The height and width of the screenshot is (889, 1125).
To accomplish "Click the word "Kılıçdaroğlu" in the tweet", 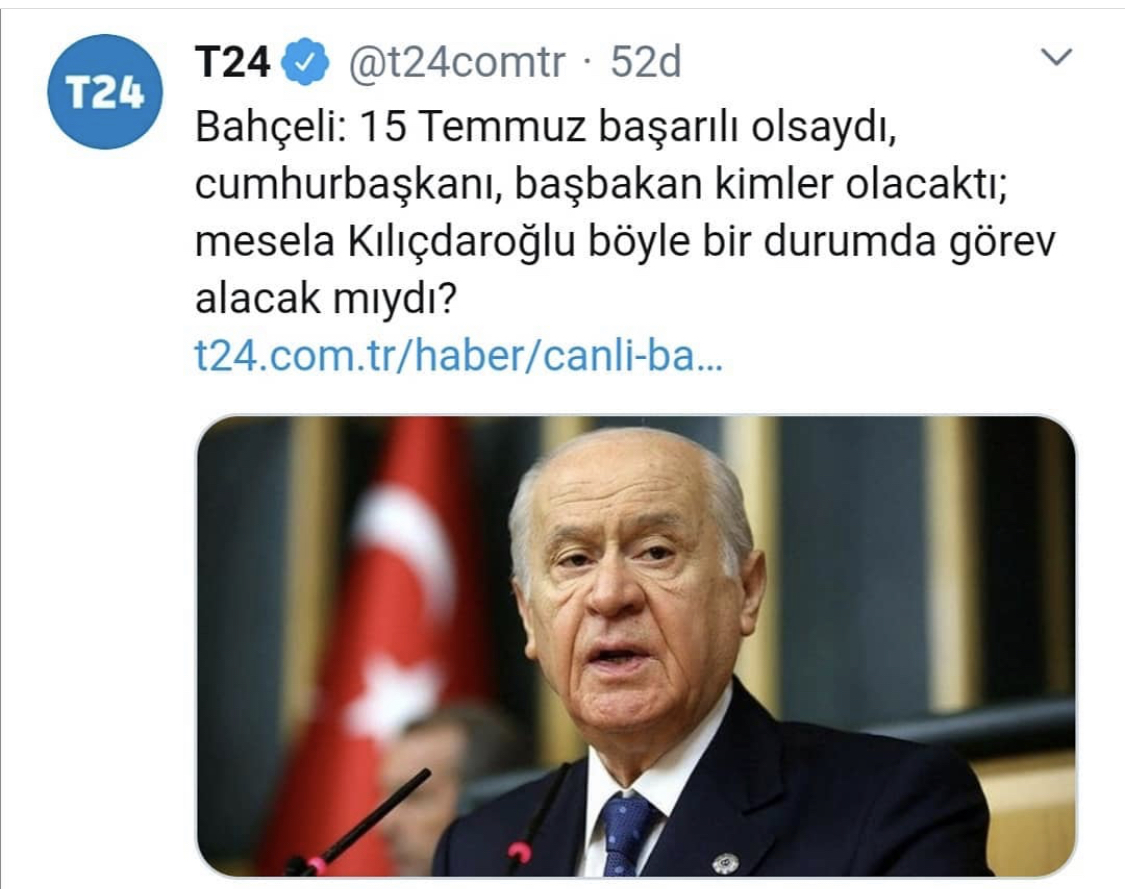I will pos(462,243).
